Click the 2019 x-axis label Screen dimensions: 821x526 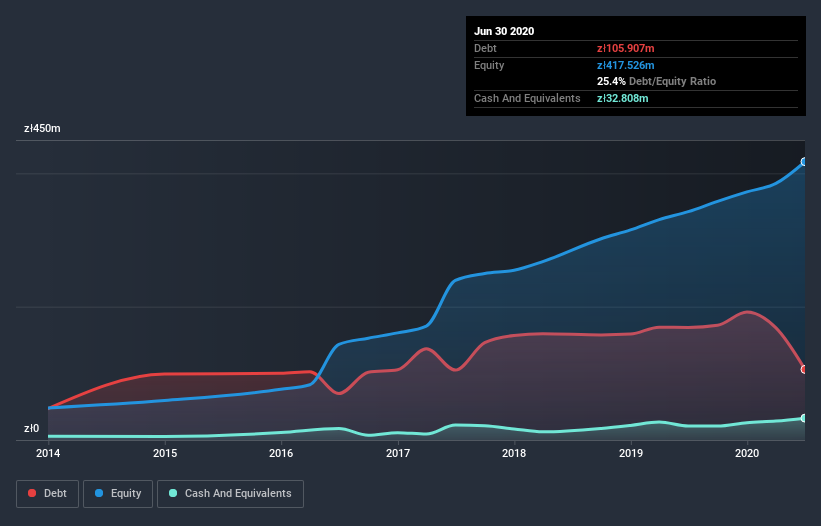tap(631, 453)
